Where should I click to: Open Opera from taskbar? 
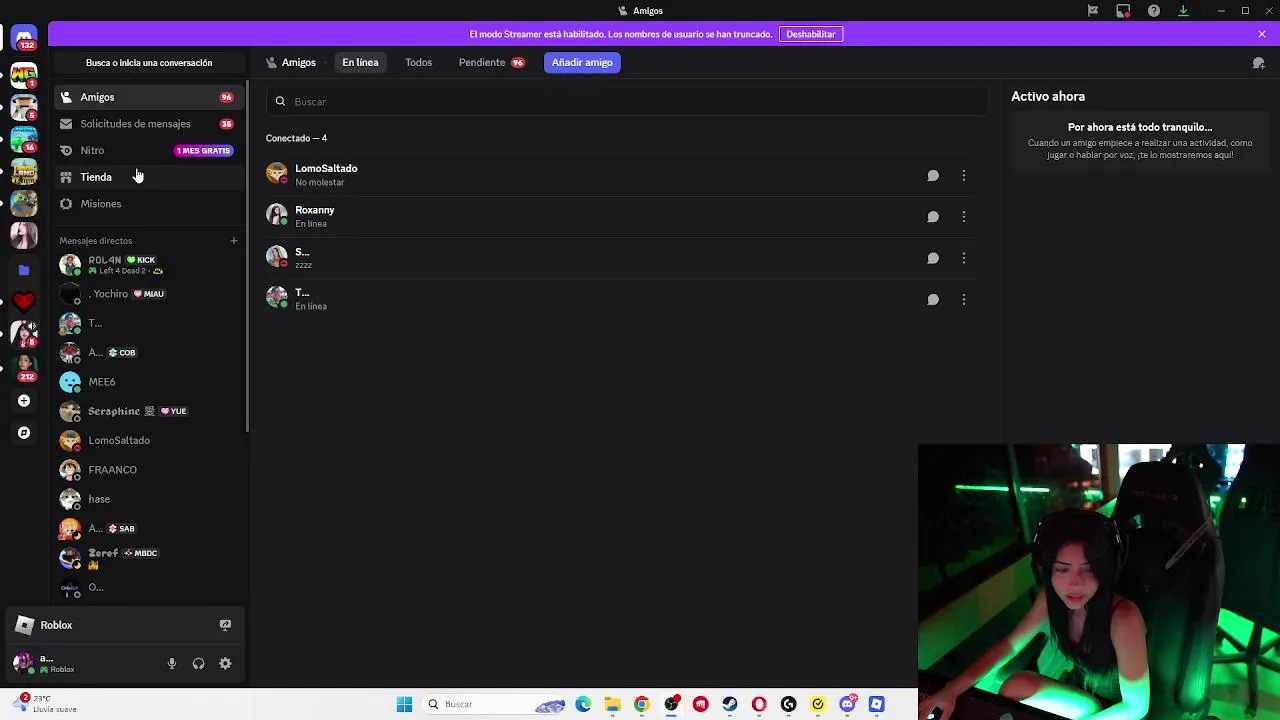click(x=759, y=705)
